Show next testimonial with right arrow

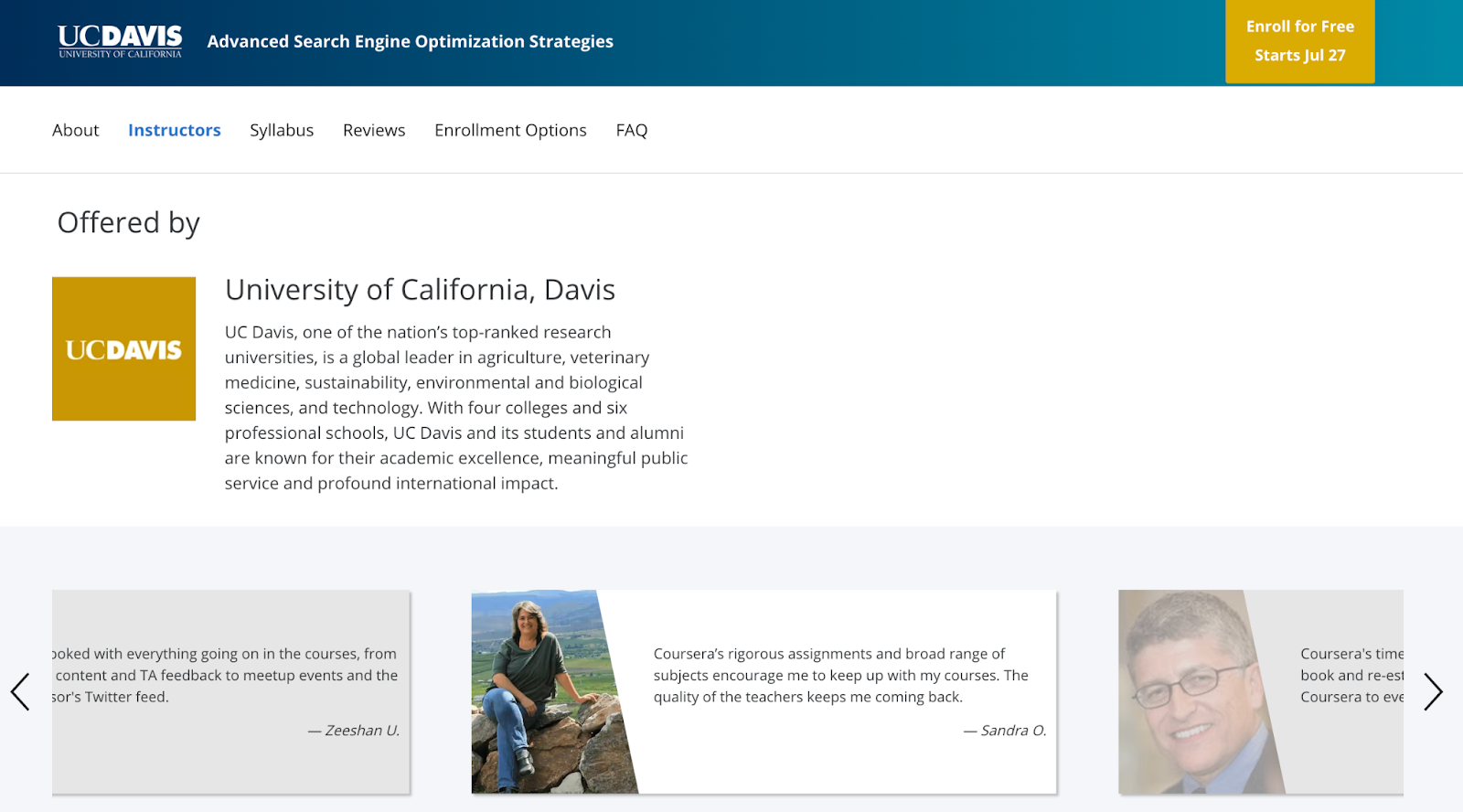point(1433,692)
